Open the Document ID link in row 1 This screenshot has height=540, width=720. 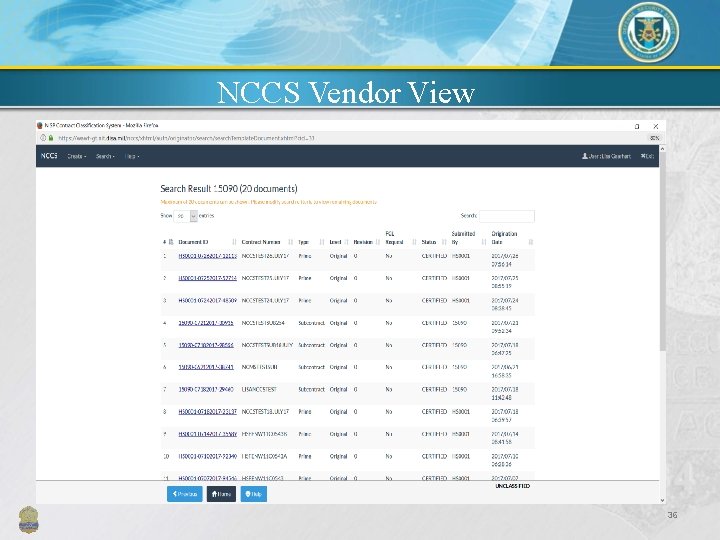pyautogui.click(x=208, y=256)
